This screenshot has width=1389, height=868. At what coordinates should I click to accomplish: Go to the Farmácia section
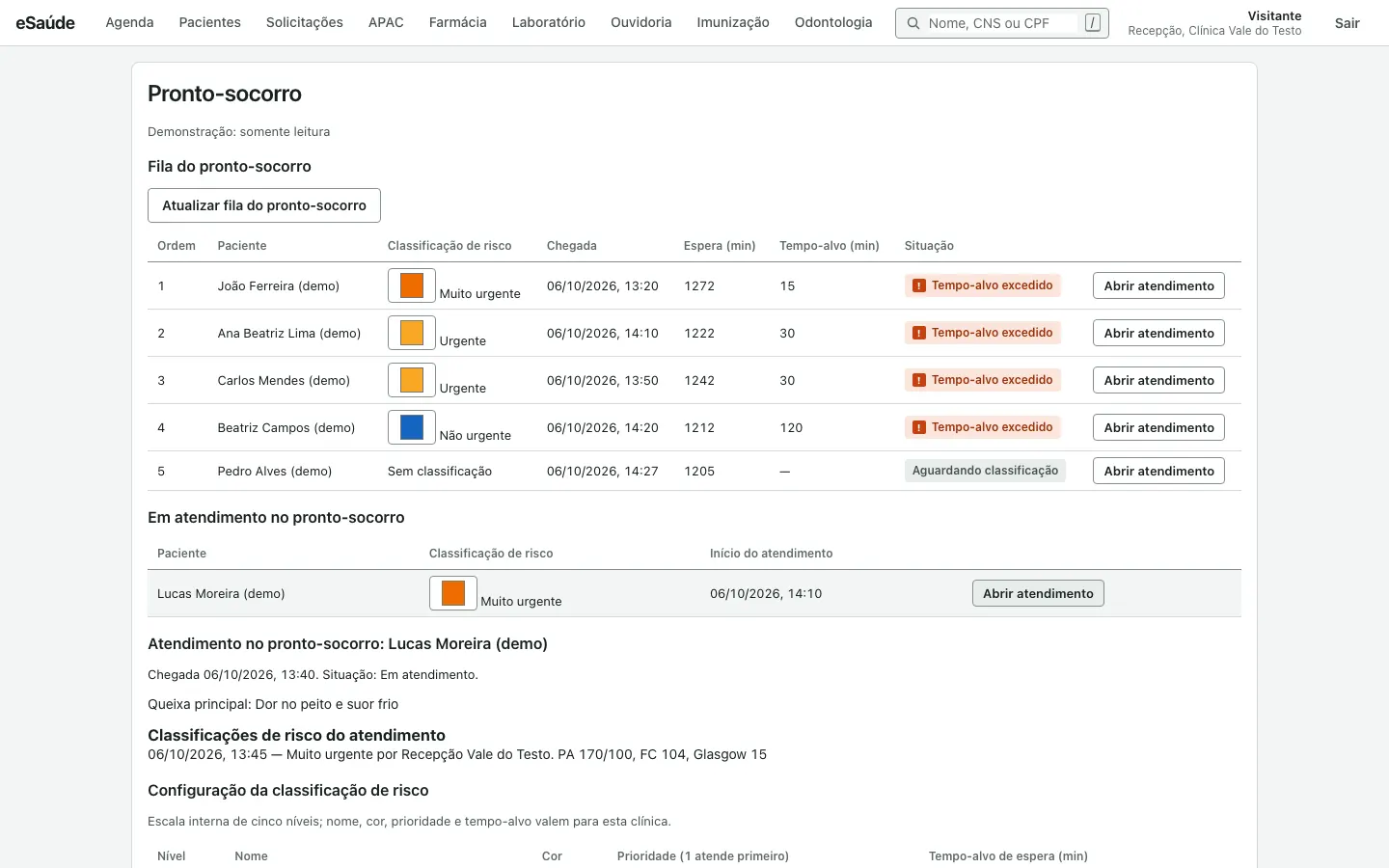[x=458, y=23]
